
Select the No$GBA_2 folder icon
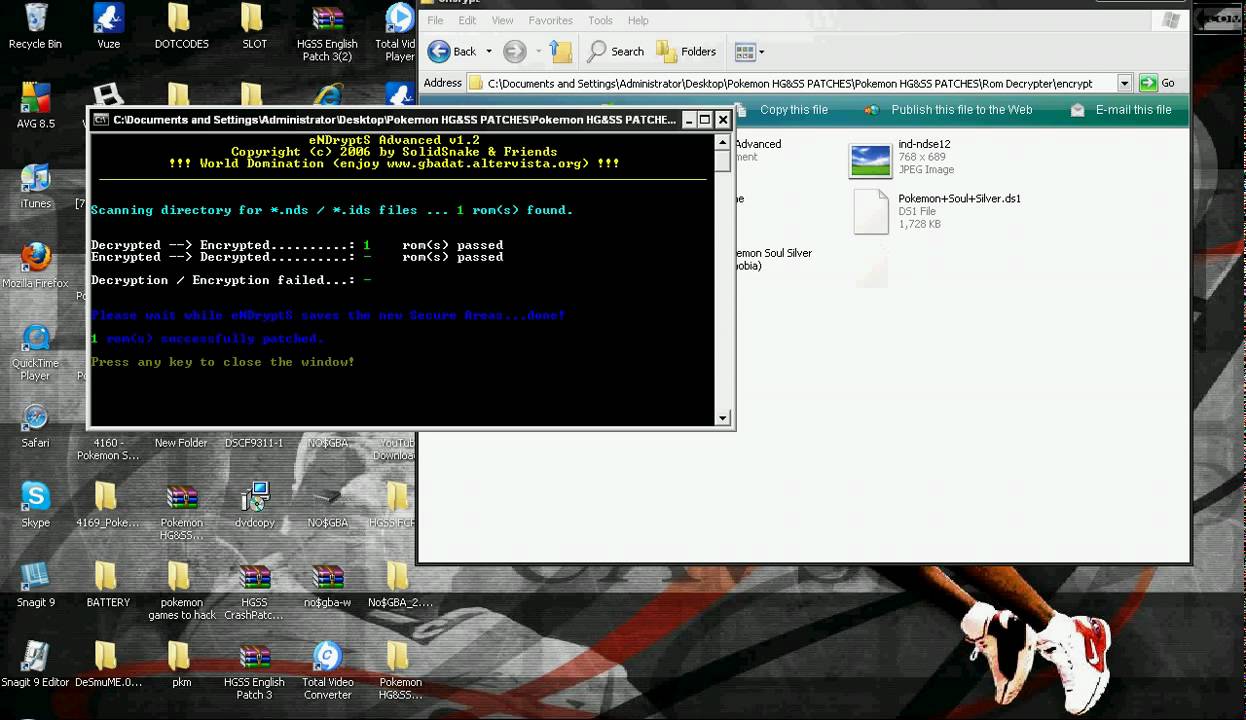[x=399, y=585]
